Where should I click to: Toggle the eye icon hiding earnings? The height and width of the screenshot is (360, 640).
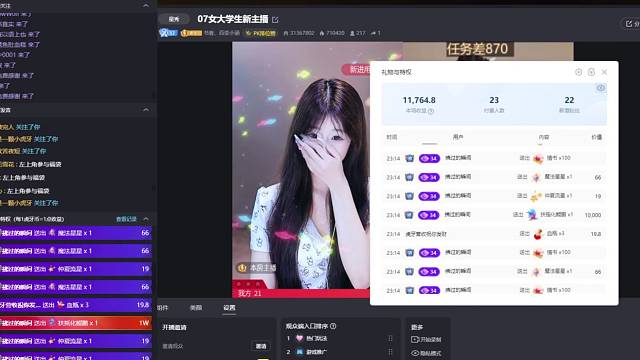pos(600,88)
